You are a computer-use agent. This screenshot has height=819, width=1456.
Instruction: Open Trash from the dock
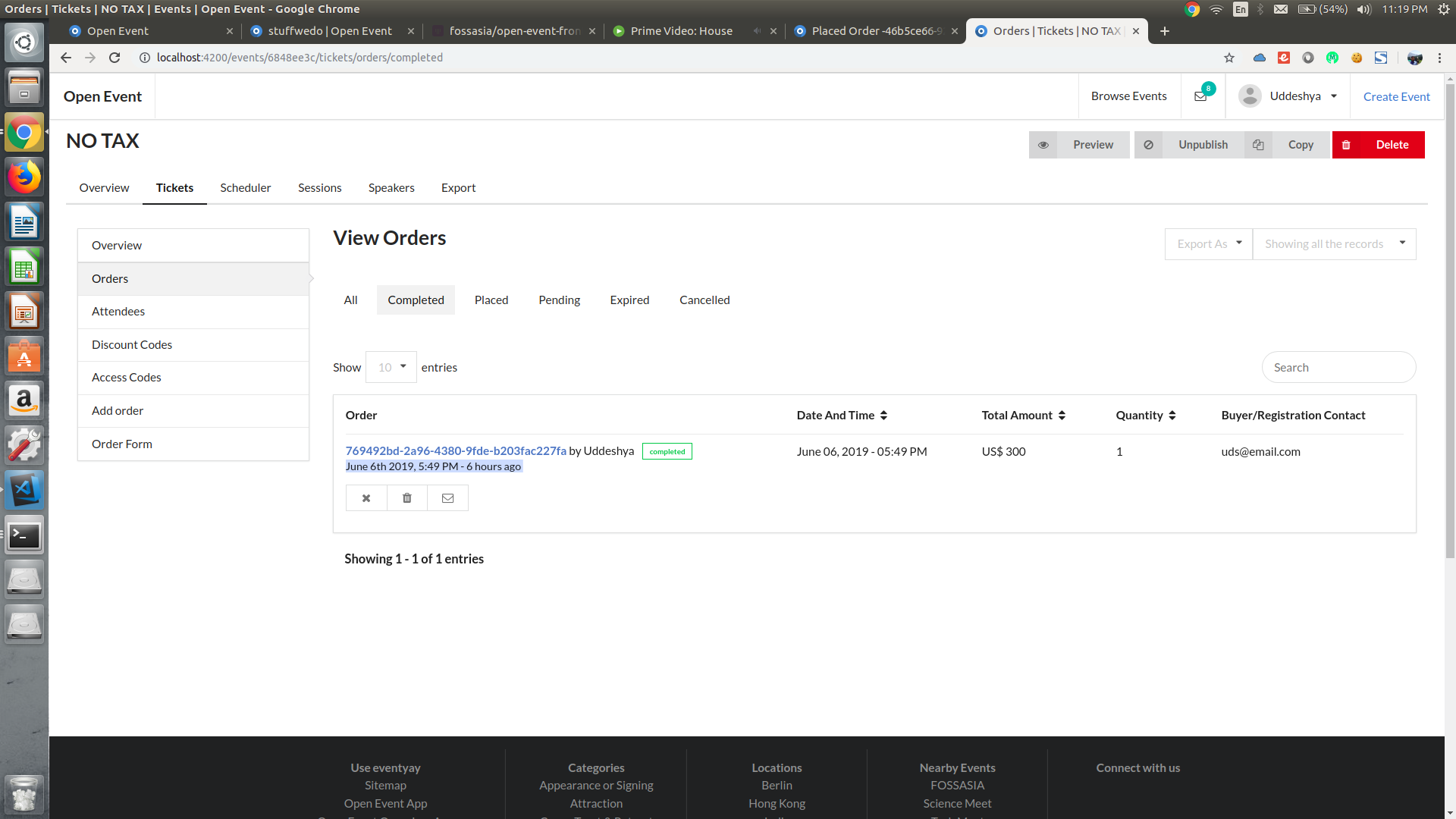pyautogui.click(x=24, y=794)
